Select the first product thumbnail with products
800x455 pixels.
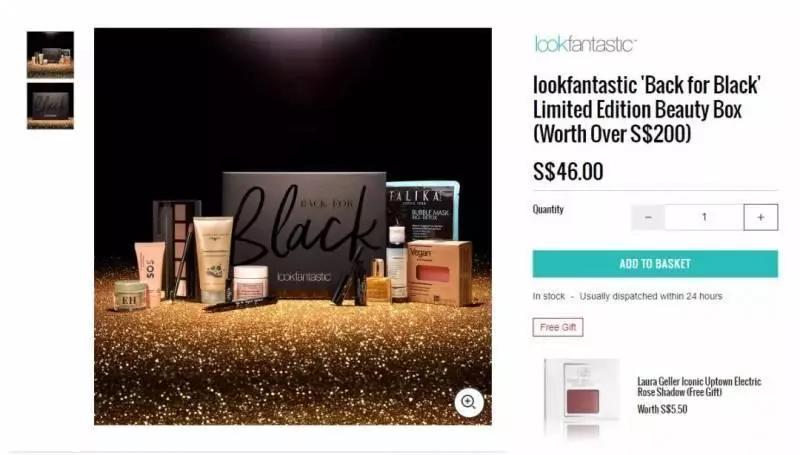pyautogui.click(x=50, y=55)
